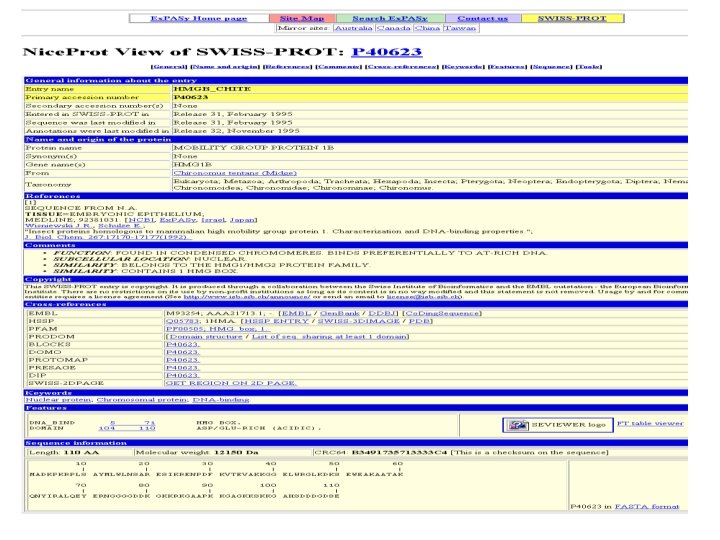This screenshot has height=540, width=720.
Task: Jump to the [Tools] section anchor
Action: 589,67
